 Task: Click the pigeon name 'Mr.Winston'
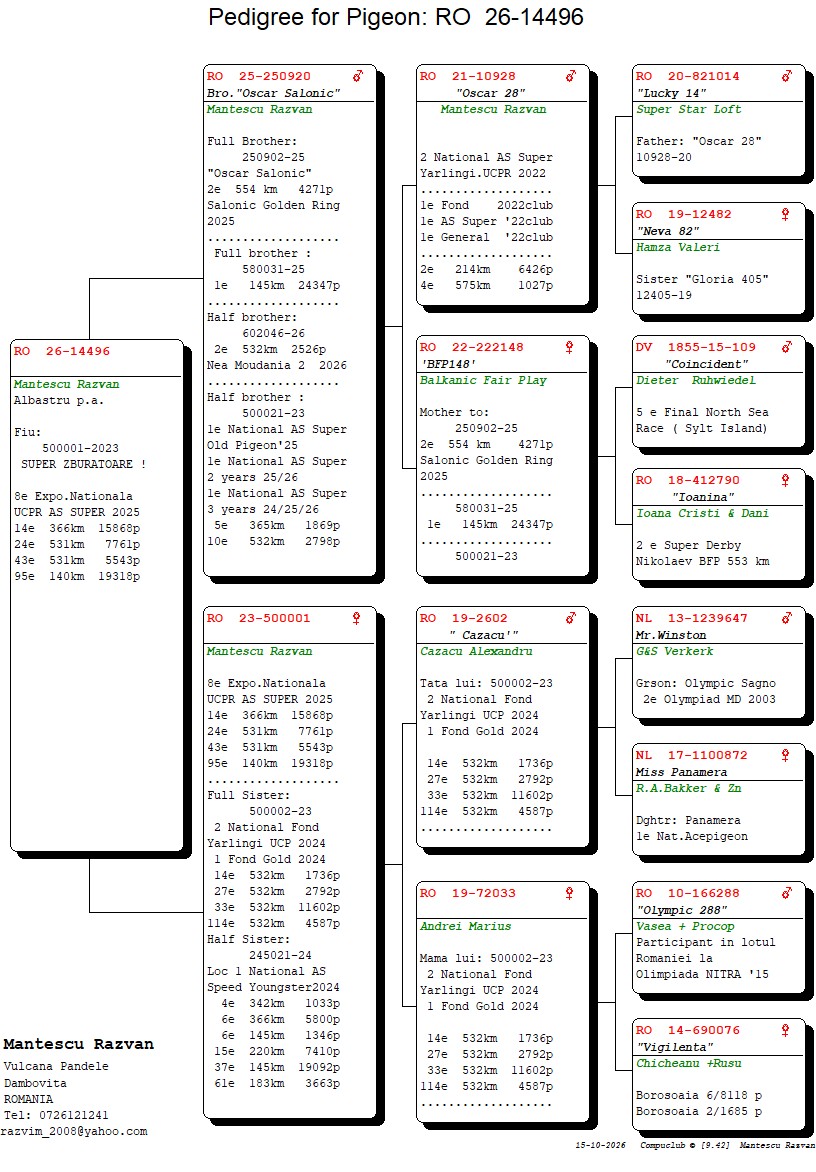pyautogui.click(x=671, y=635)
